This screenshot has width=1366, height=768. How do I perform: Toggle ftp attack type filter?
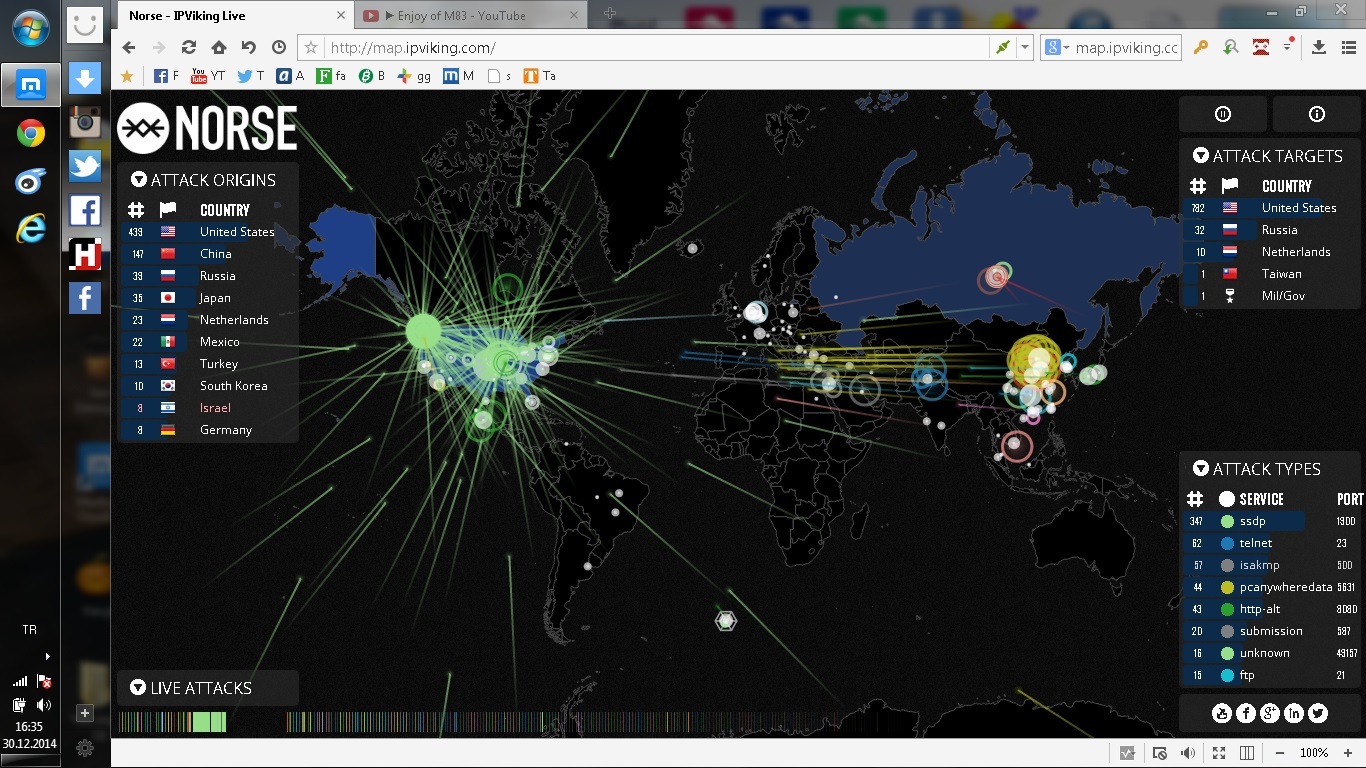(1272, 675)
